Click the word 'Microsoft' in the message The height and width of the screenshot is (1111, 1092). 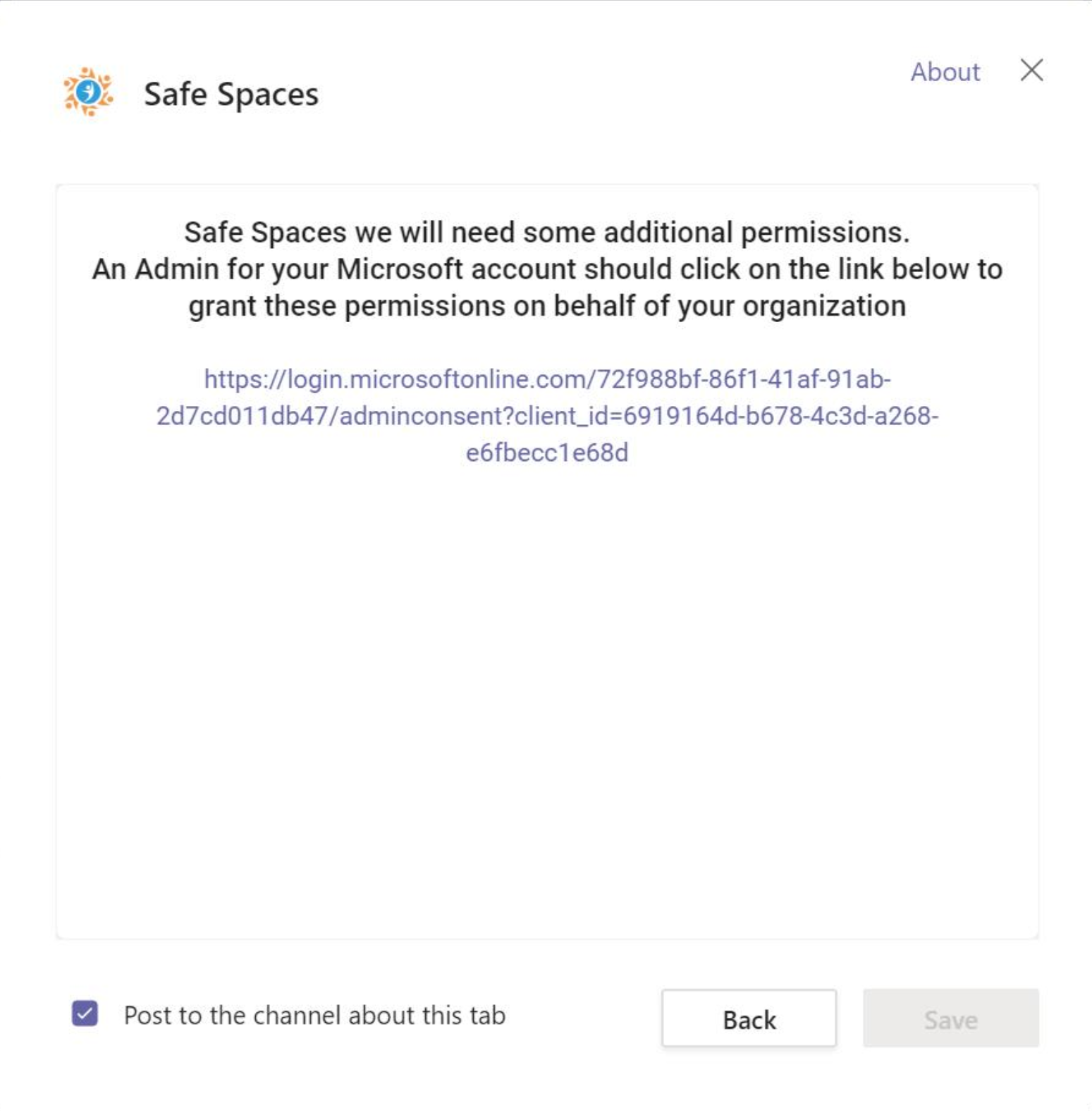pos(399,269)
